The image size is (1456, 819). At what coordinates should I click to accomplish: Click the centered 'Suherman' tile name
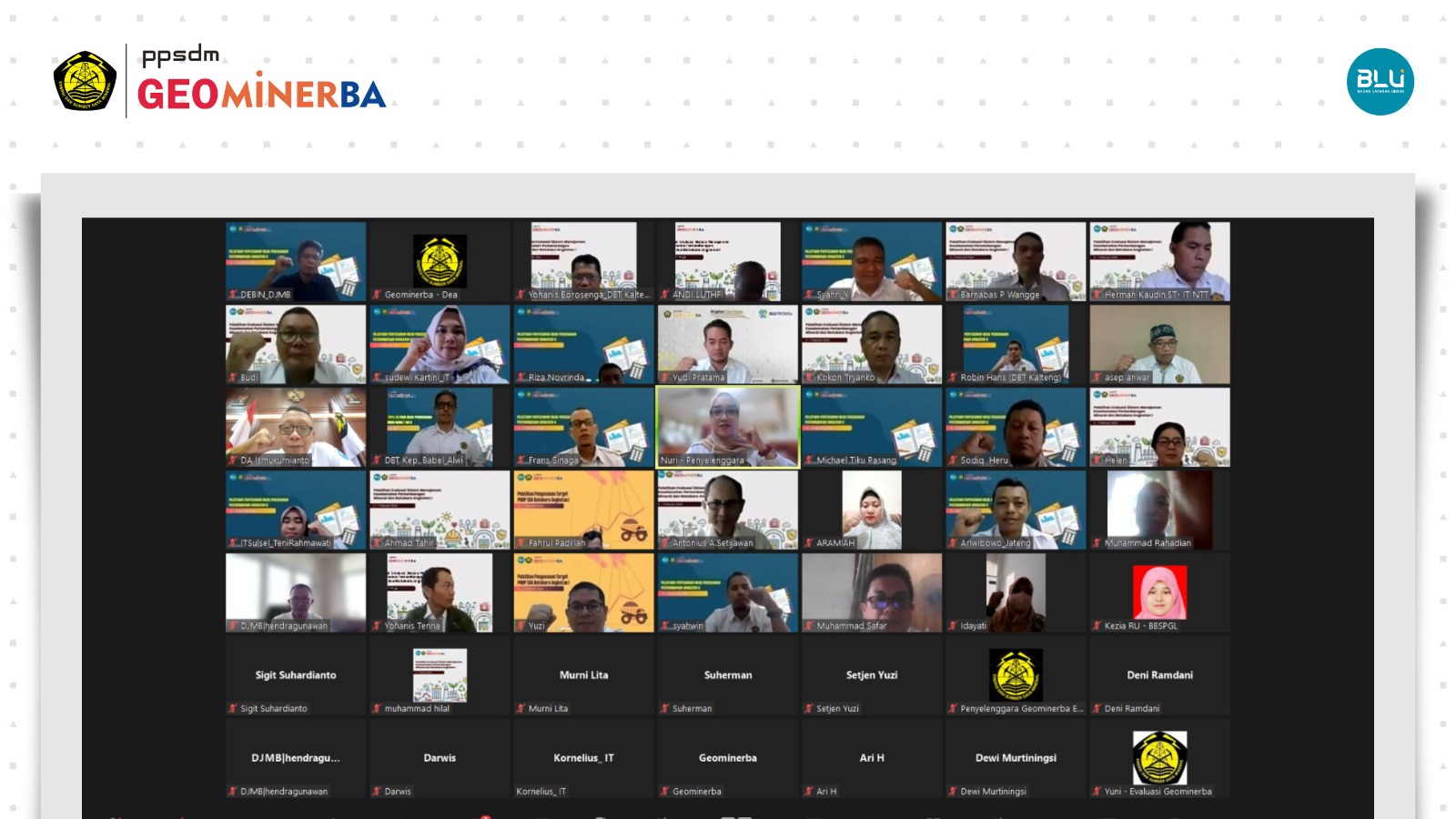pyautogui.click(x=728, y=675)
